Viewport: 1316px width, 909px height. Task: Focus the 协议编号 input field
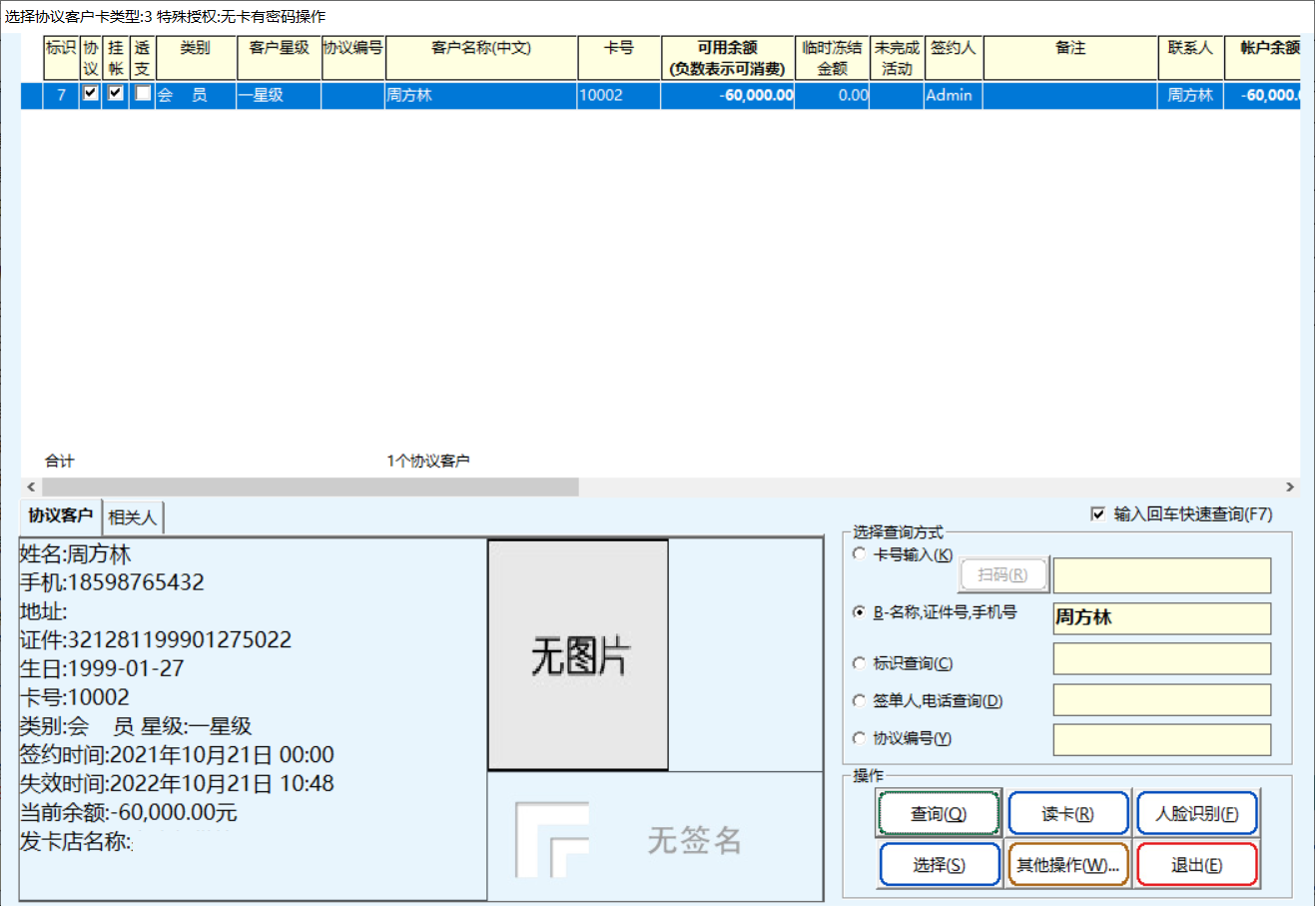click(1162, 740)
